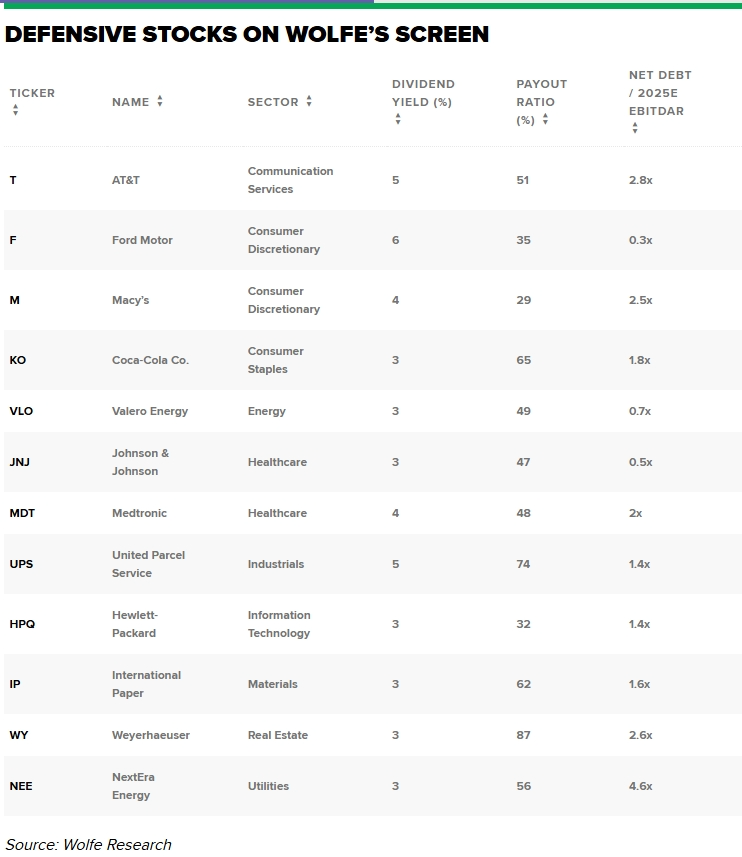Image resolution: width=742 pixels, height=857 pixels.
Task: Click the sort arrows beside Sector
Action: pos(309,101)
